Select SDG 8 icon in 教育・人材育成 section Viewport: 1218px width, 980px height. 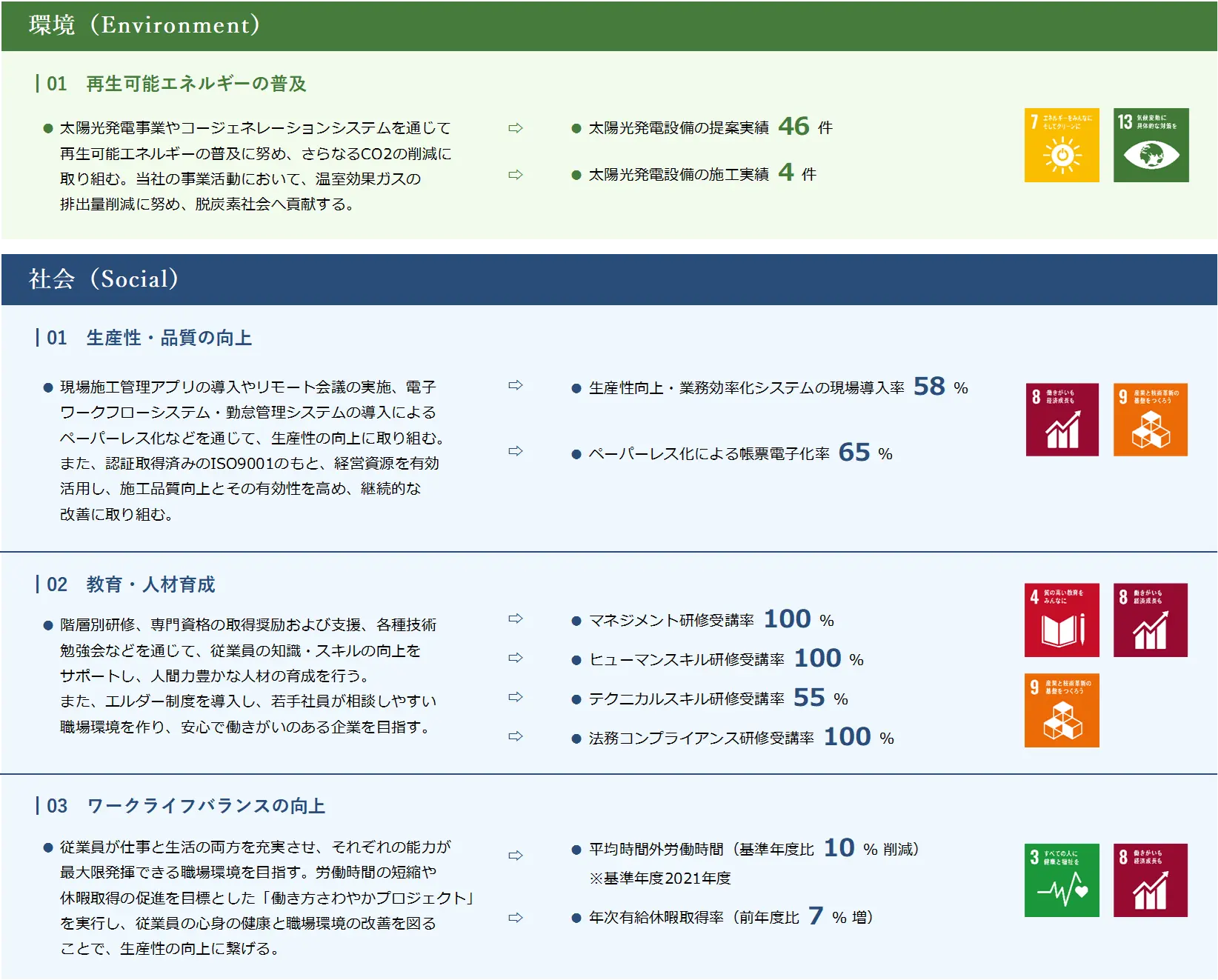(x=1150, y=620)
